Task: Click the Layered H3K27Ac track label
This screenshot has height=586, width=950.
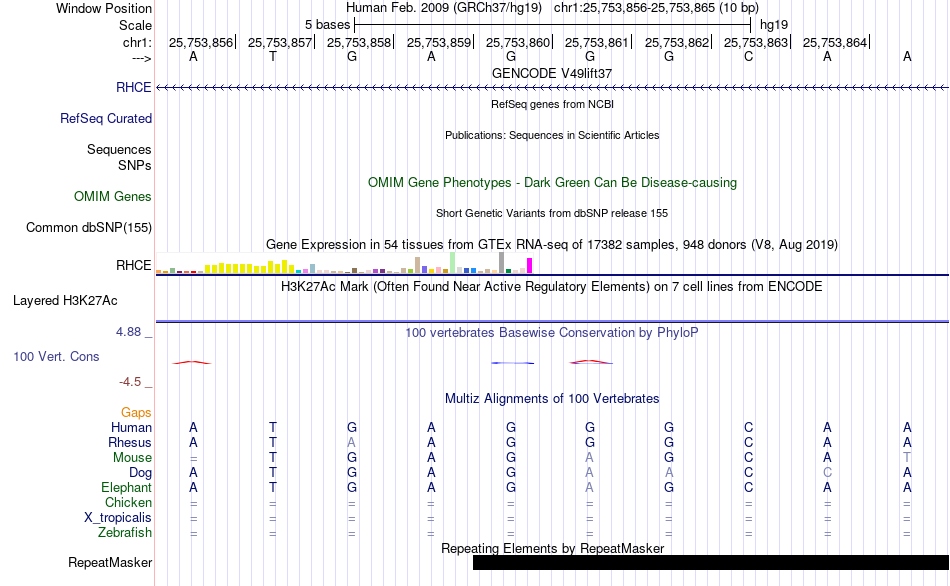Action: point(65,301)
